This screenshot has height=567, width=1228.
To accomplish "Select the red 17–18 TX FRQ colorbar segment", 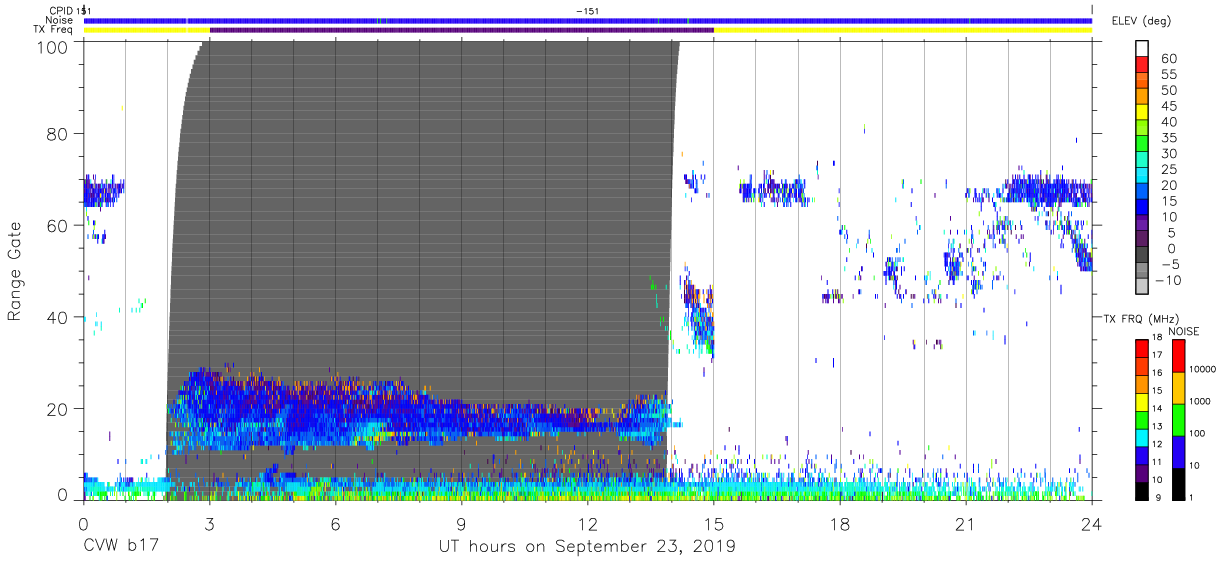I will [x=1141, y=347].
